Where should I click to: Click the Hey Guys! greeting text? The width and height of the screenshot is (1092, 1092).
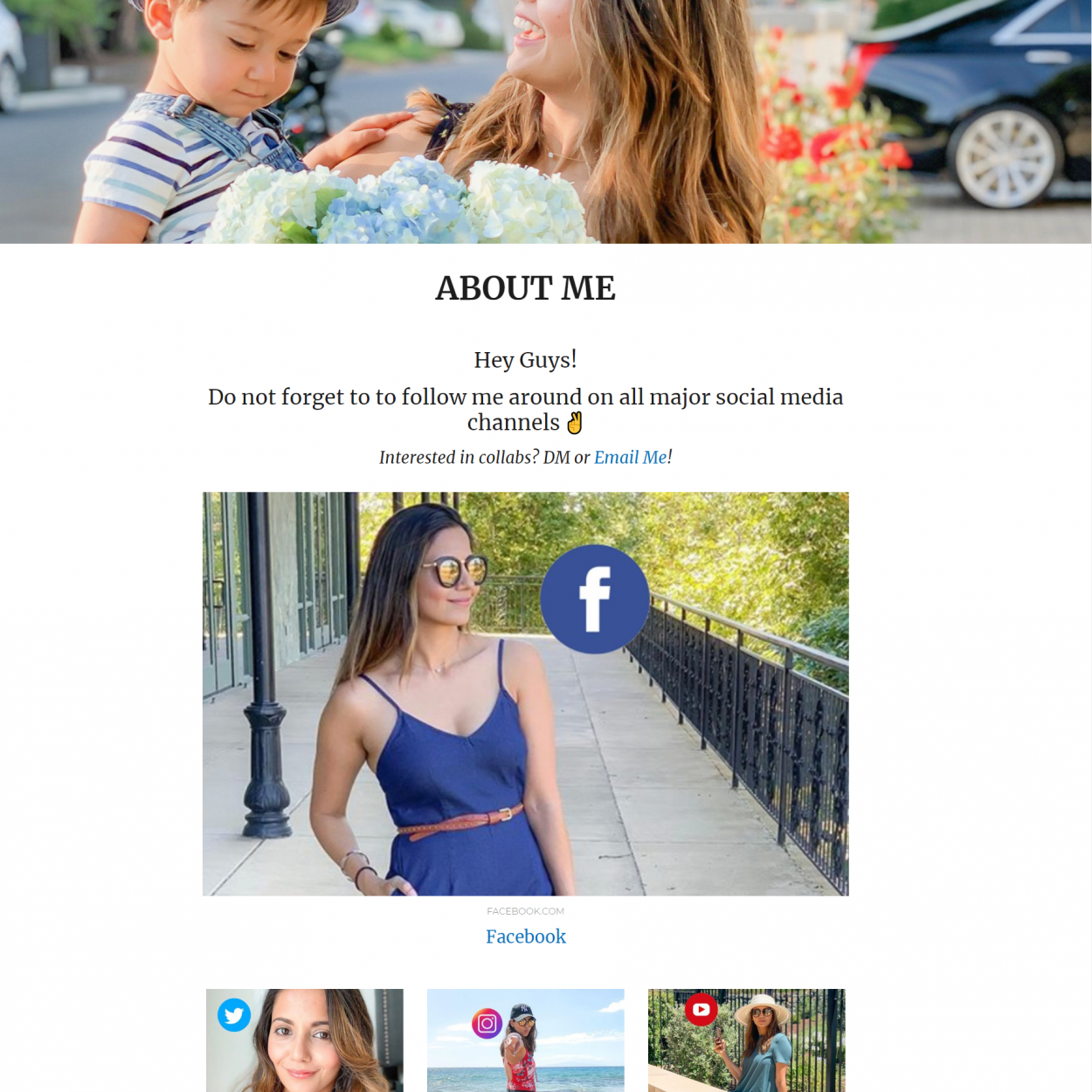point(526,360)
